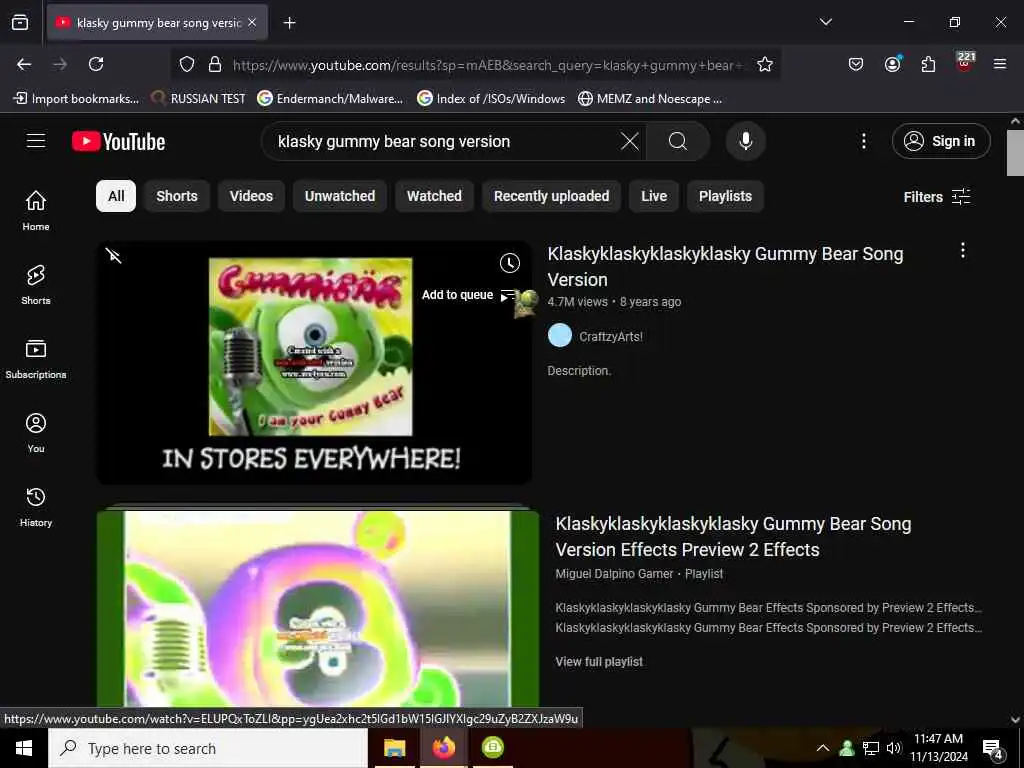Start voice search with microphone

pos(745,141)
